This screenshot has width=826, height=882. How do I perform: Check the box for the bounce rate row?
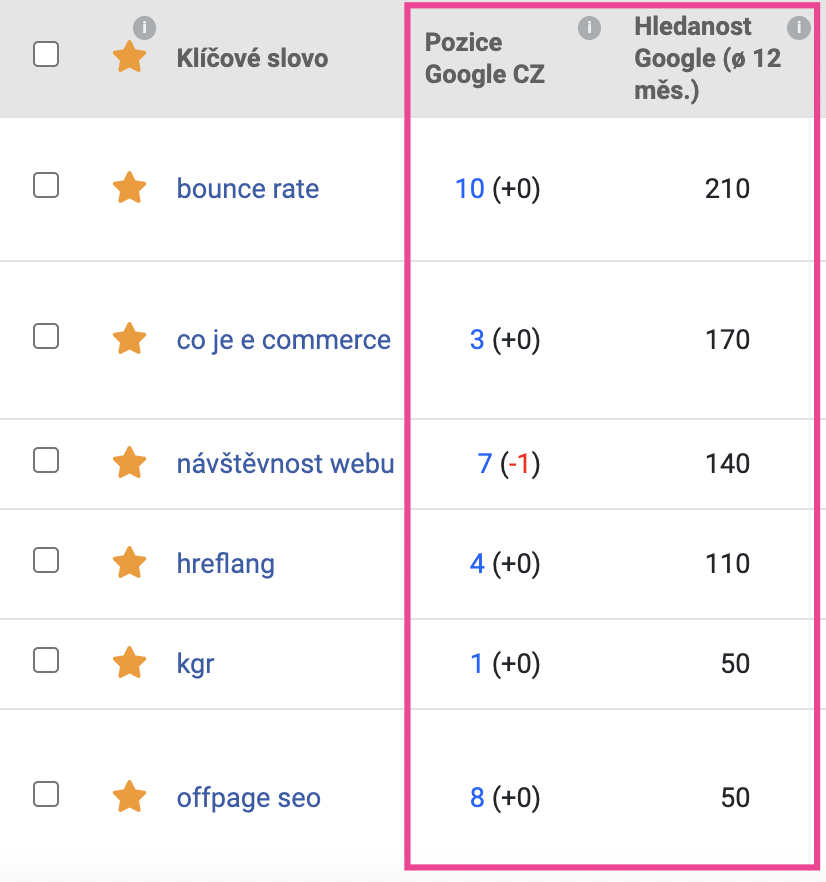click(x=46, y=185)
